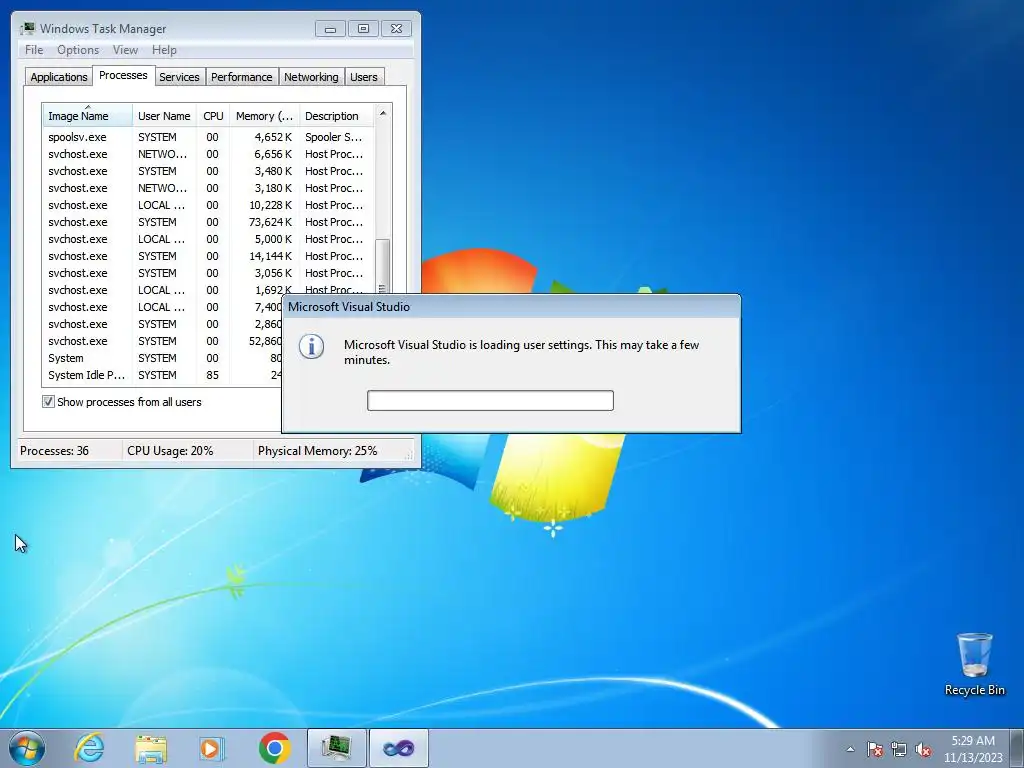Show hidden tray icons arrow
The width and height of the screenshot is (1024, 768).
[850, 749]
